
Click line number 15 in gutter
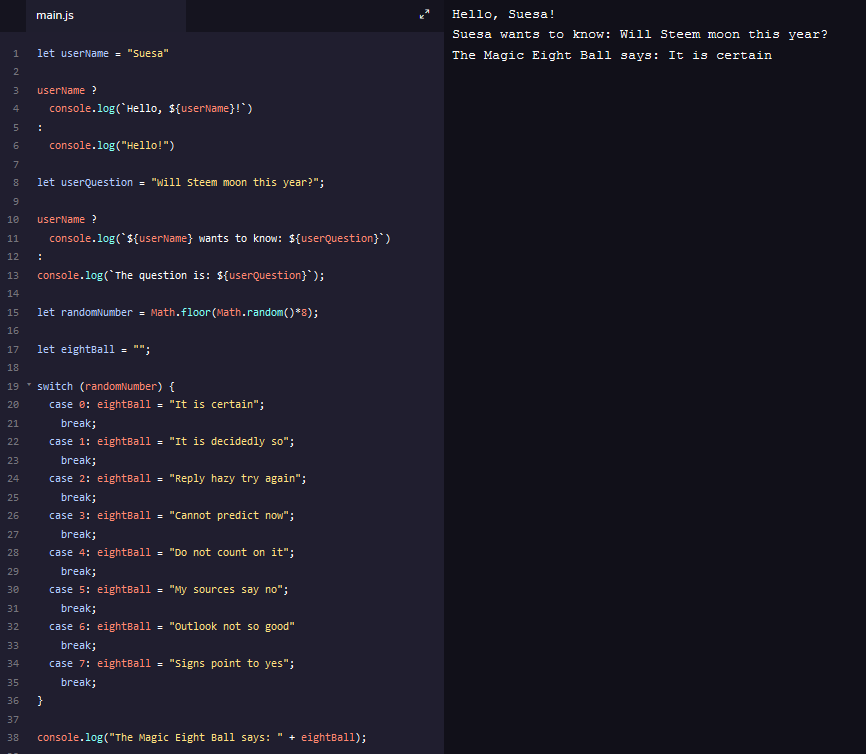(13, 313)
